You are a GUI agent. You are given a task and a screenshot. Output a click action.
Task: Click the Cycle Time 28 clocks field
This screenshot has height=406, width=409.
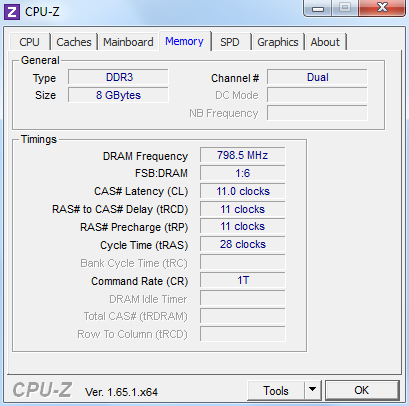pyautogui.click(x=243, y=244)
